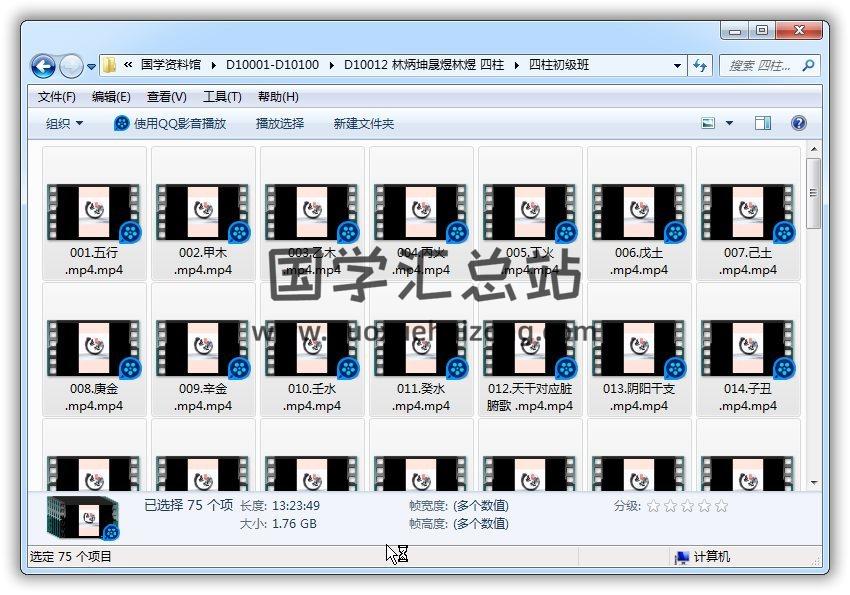This screenshot has width=850, height=595.
Task: Select video 010.壬水.mp4.mp4
Action: pyautogui.click(x=312, y=350)
